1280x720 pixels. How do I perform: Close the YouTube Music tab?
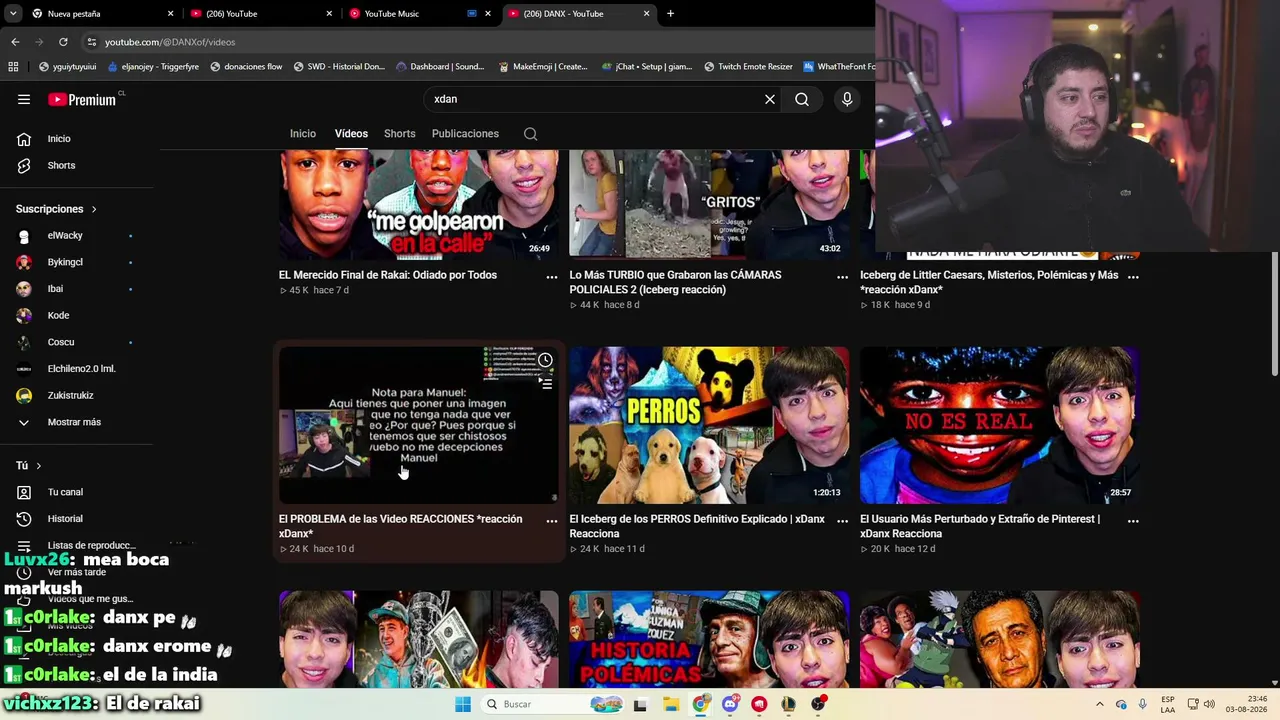click(x=488, y=14)
